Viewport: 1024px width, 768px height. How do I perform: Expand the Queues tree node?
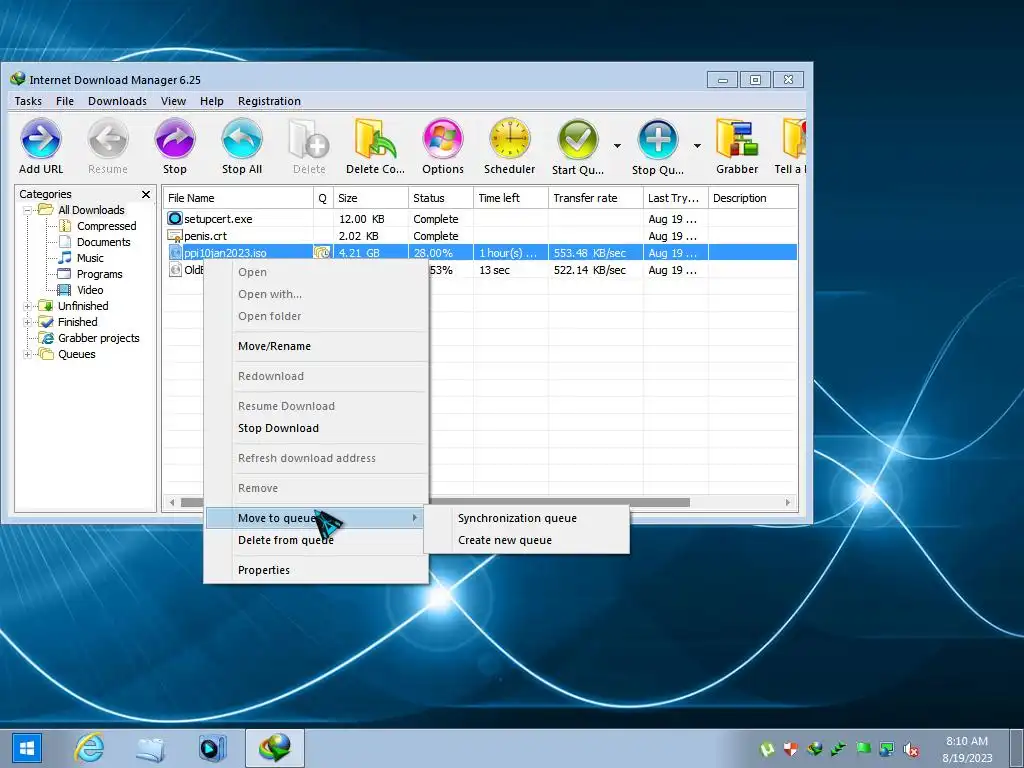[x=27, y=354]
